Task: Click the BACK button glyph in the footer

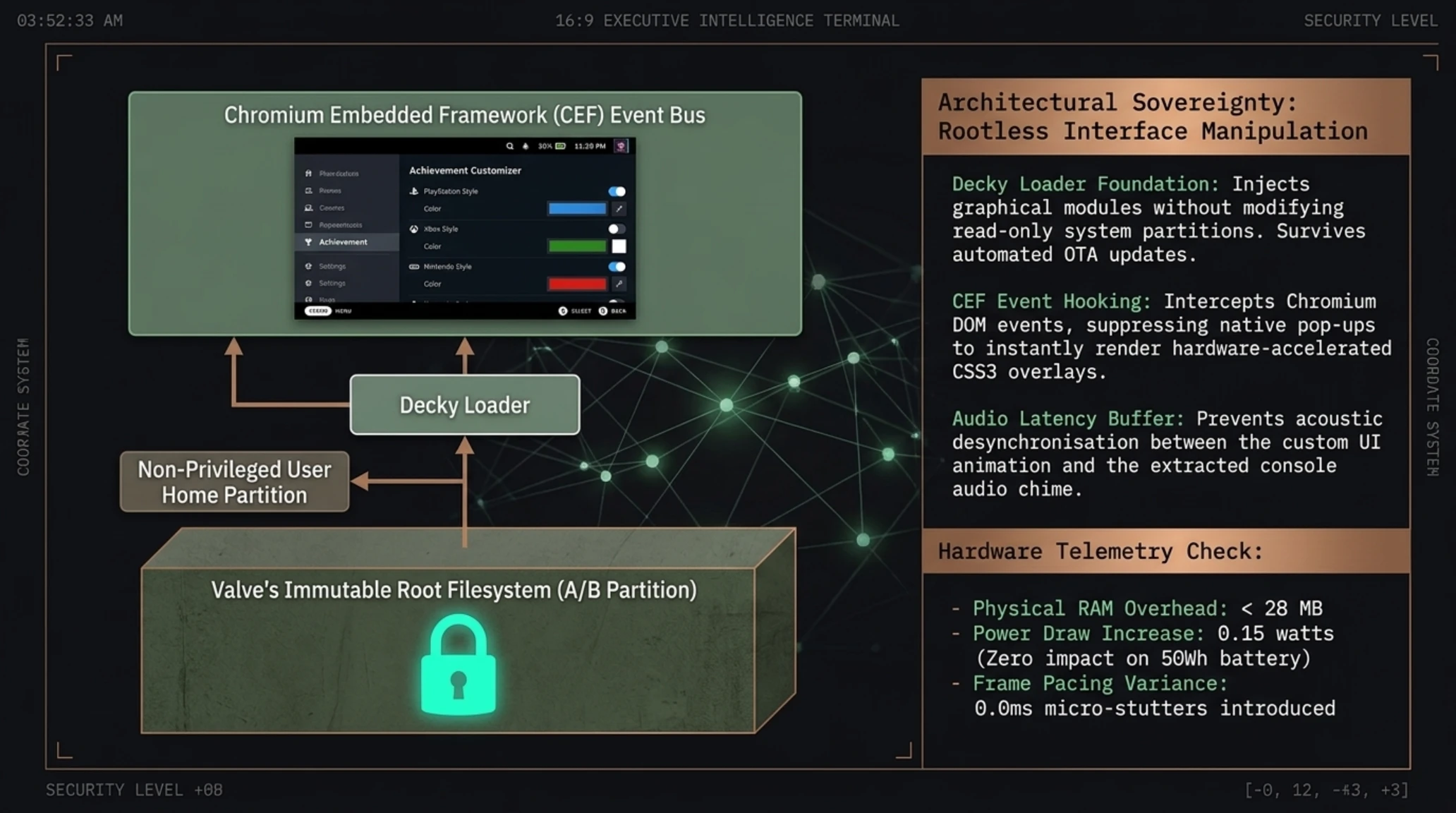Action: click(603, 311)
